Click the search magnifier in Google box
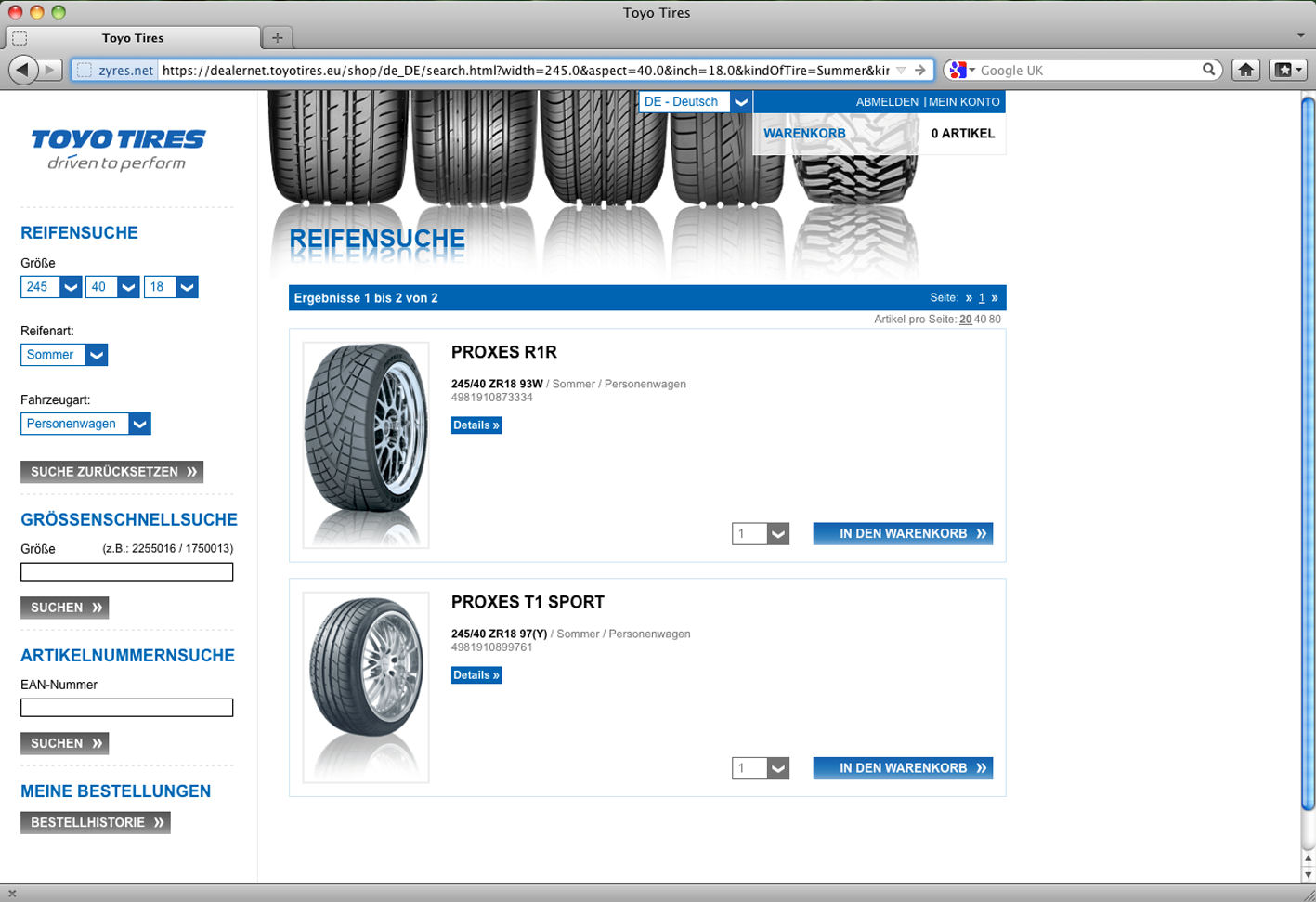Screen dimensions: 1316x902 1208,70
